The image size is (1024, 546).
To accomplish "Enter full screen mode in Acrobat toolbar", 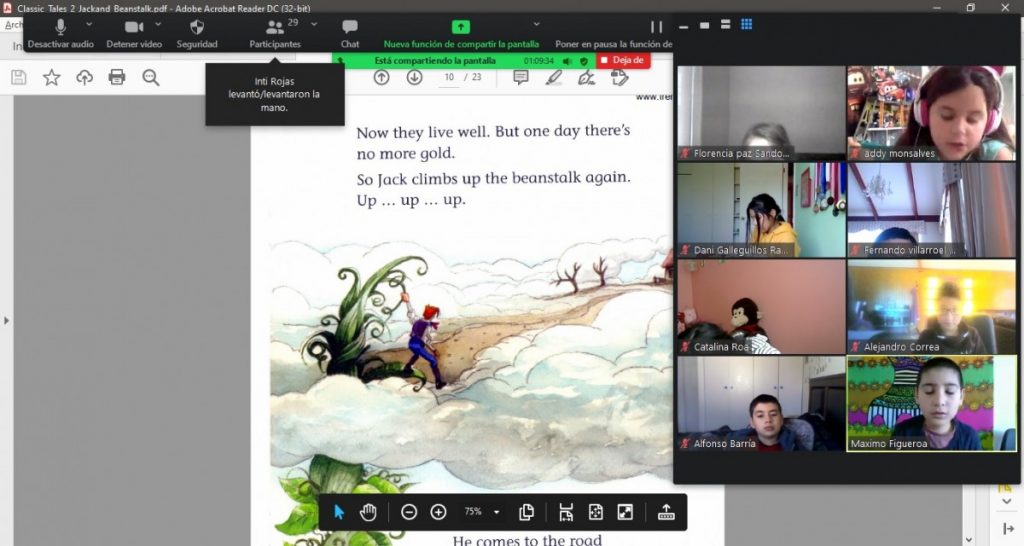I will pyautogui.click(x=625, y=512).
